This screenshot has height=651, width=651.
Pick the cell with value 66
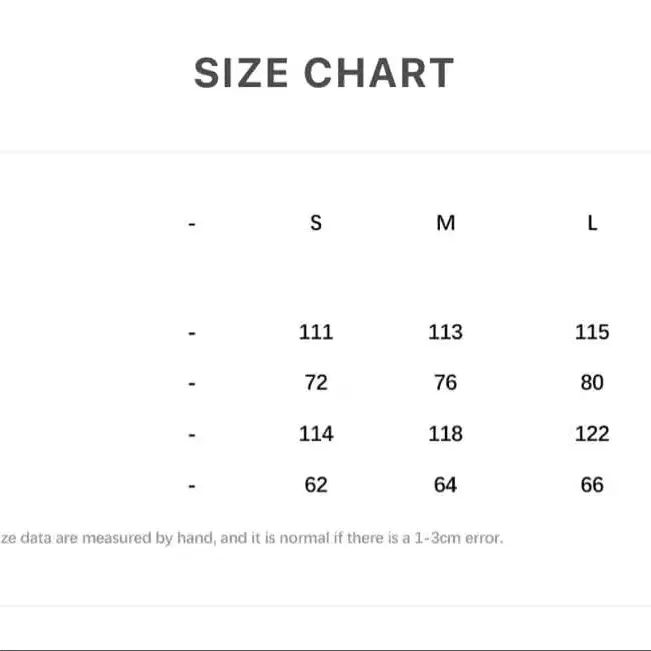592,485
